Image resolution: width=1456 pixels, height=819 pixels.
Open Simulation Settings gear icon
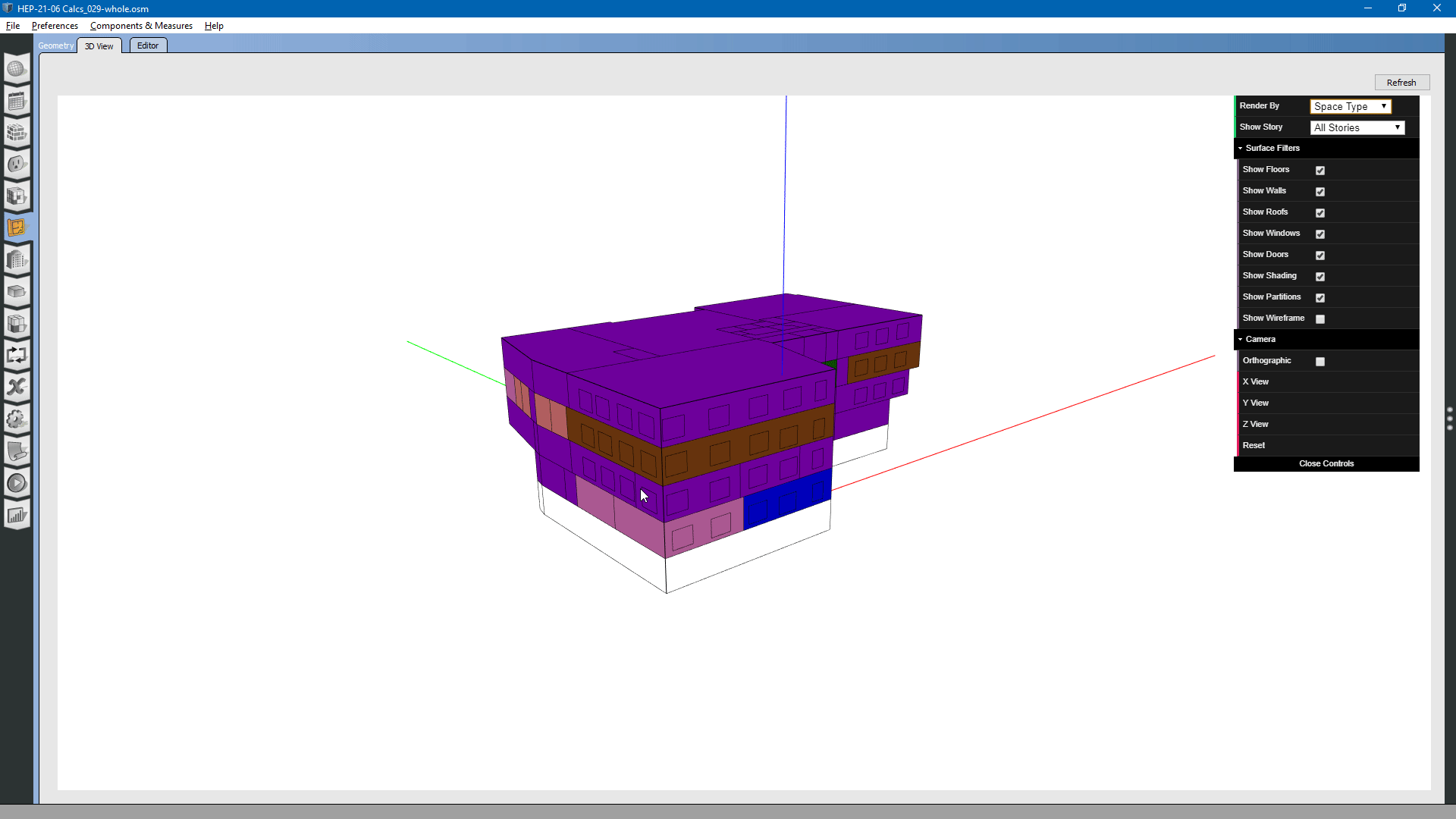[x=17, y=419]
